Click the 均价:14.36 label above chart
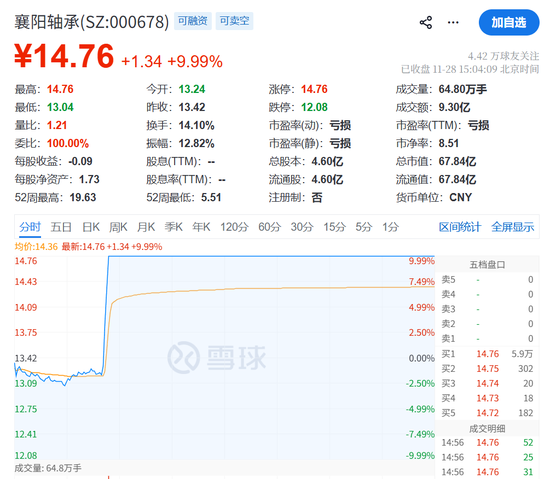This screenshot has height=479, width=550. pos(36,247)
